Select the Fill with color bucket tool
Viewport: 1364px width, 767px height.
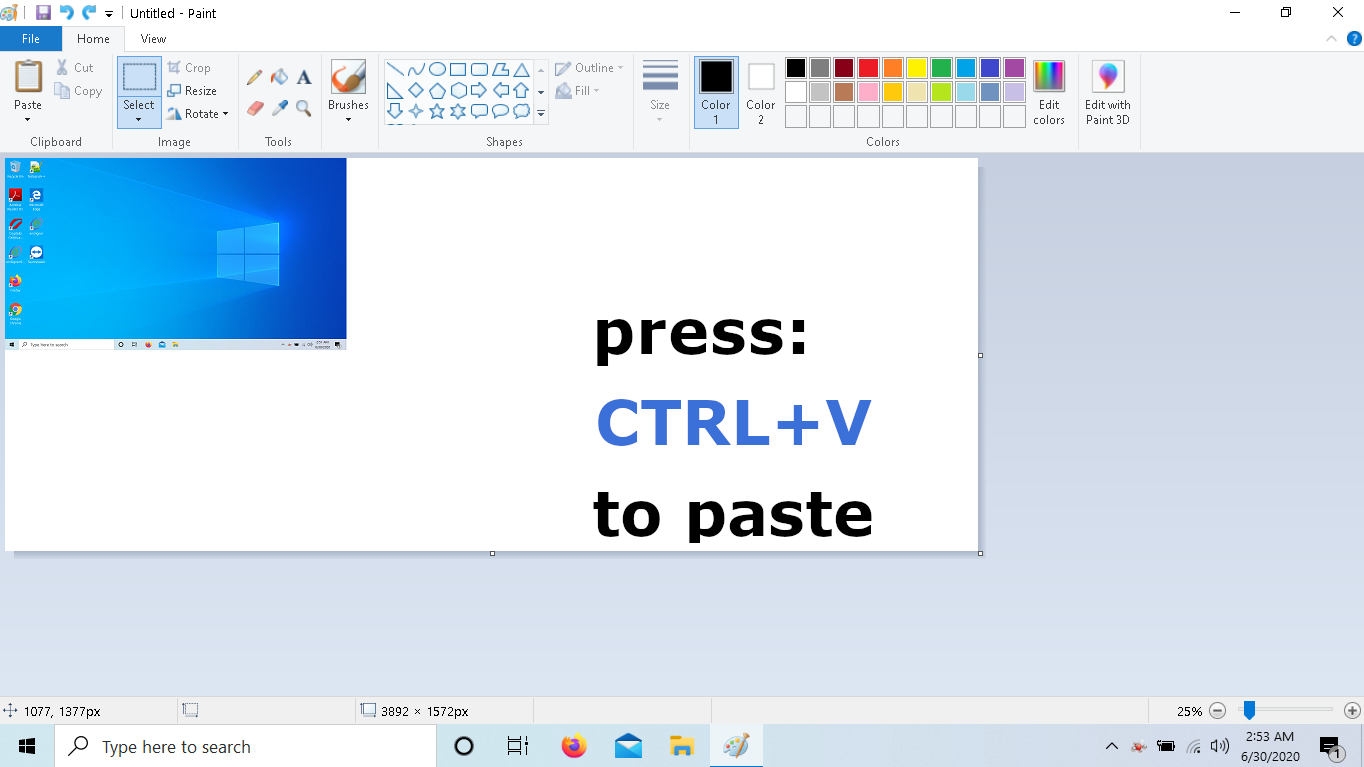coord(280,77)
